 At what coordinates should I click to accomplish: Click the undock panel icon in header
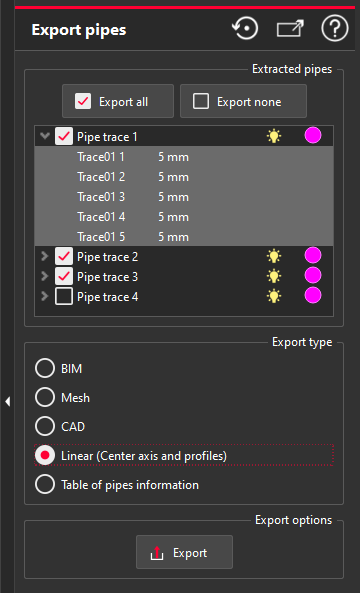(290, 29)
